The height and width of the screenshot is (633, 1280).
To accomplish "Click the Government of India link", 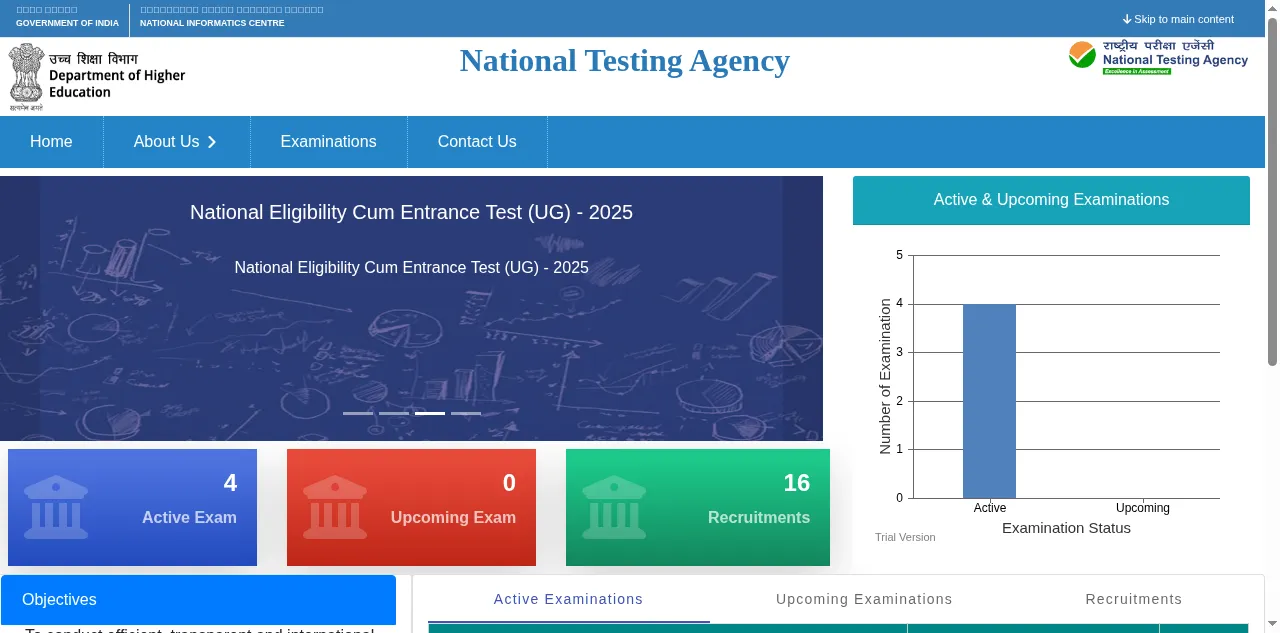I will [x=67, y=23].
